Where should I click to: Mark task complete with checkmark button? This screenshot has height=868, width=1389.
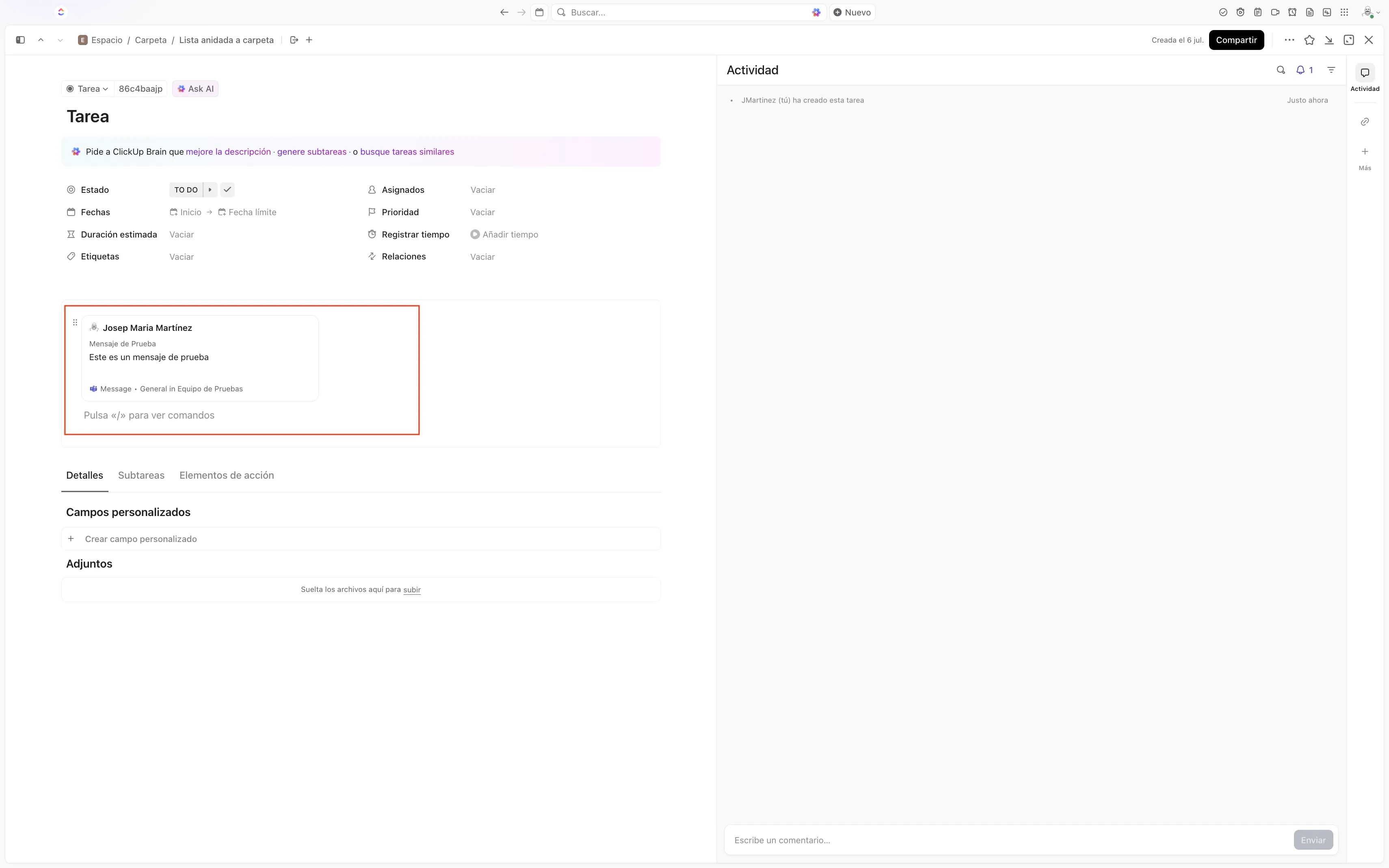pyautogui.click(x=227, y=190)
